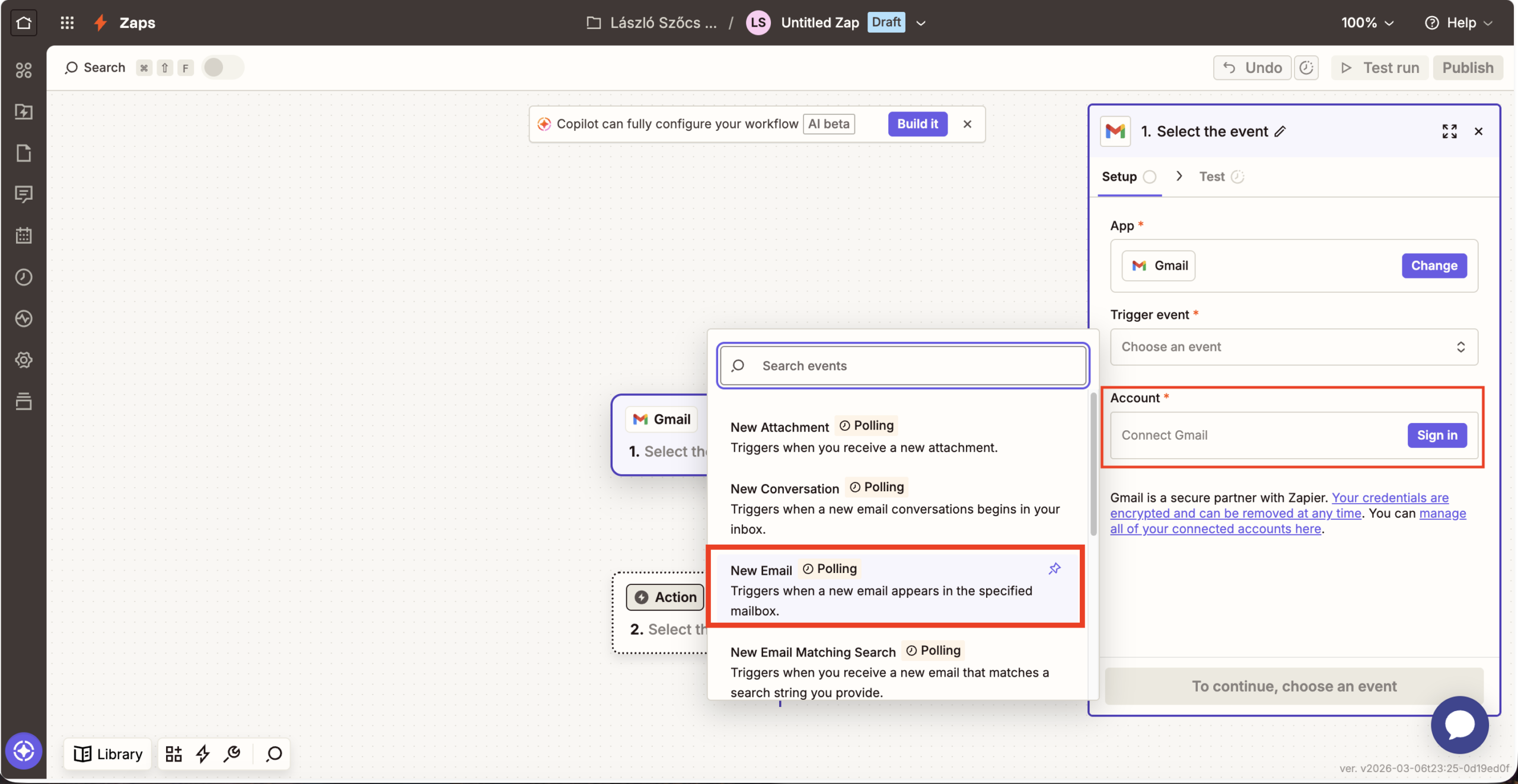Open manage all connected accounts link
Viewport: 1518px width, 784px height.
1216,529
